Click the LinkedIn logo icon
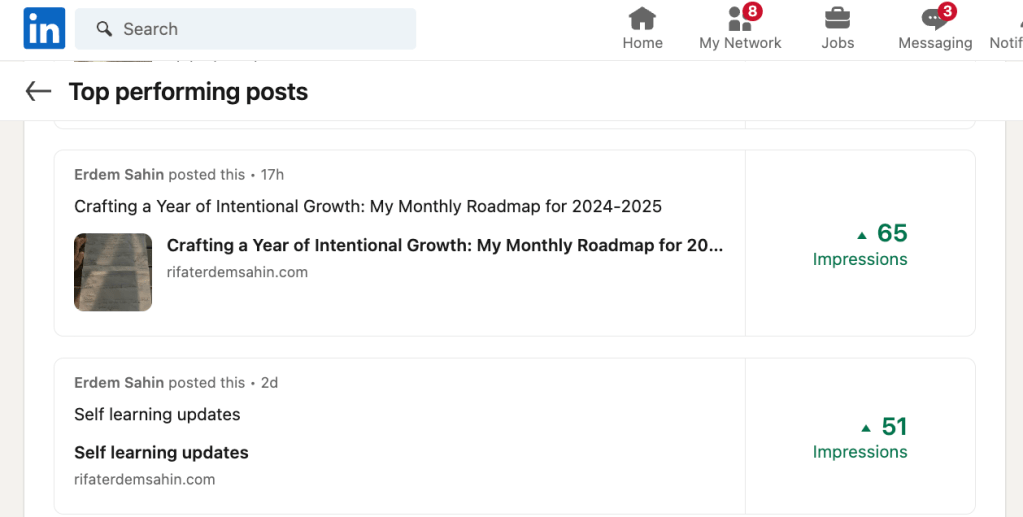1023x517 pixels. coord(44,28)
